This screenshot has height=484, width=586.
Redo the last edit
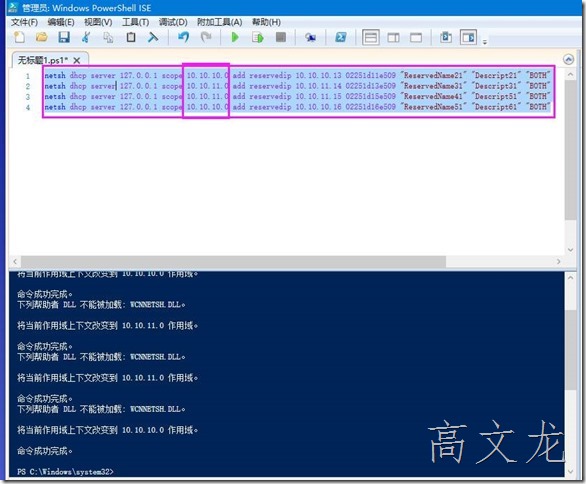click(206, 37)
